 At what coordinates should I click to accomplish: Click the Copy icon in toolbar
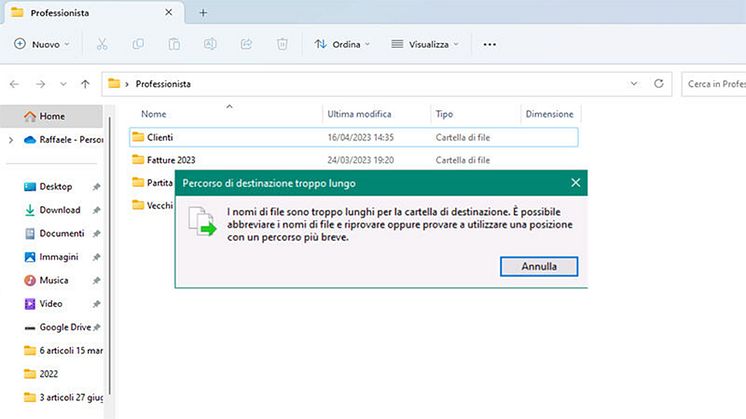tap(138, 44)
